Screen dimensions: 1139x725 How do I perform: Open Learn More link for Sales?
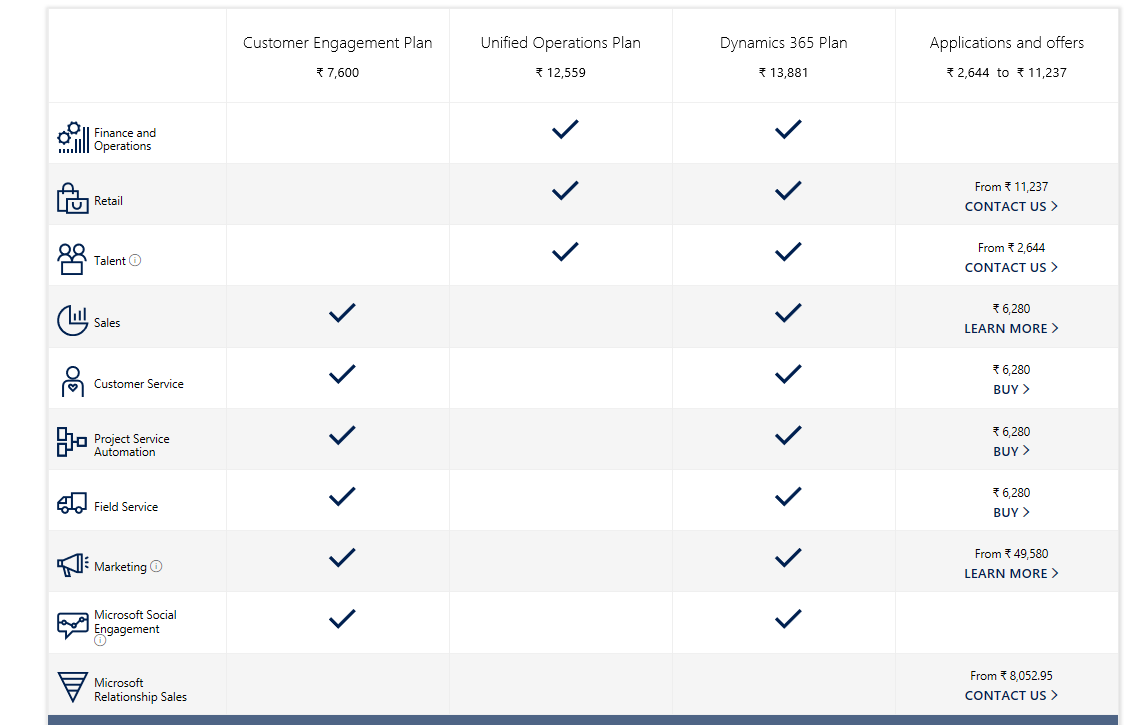[1011, 328]
